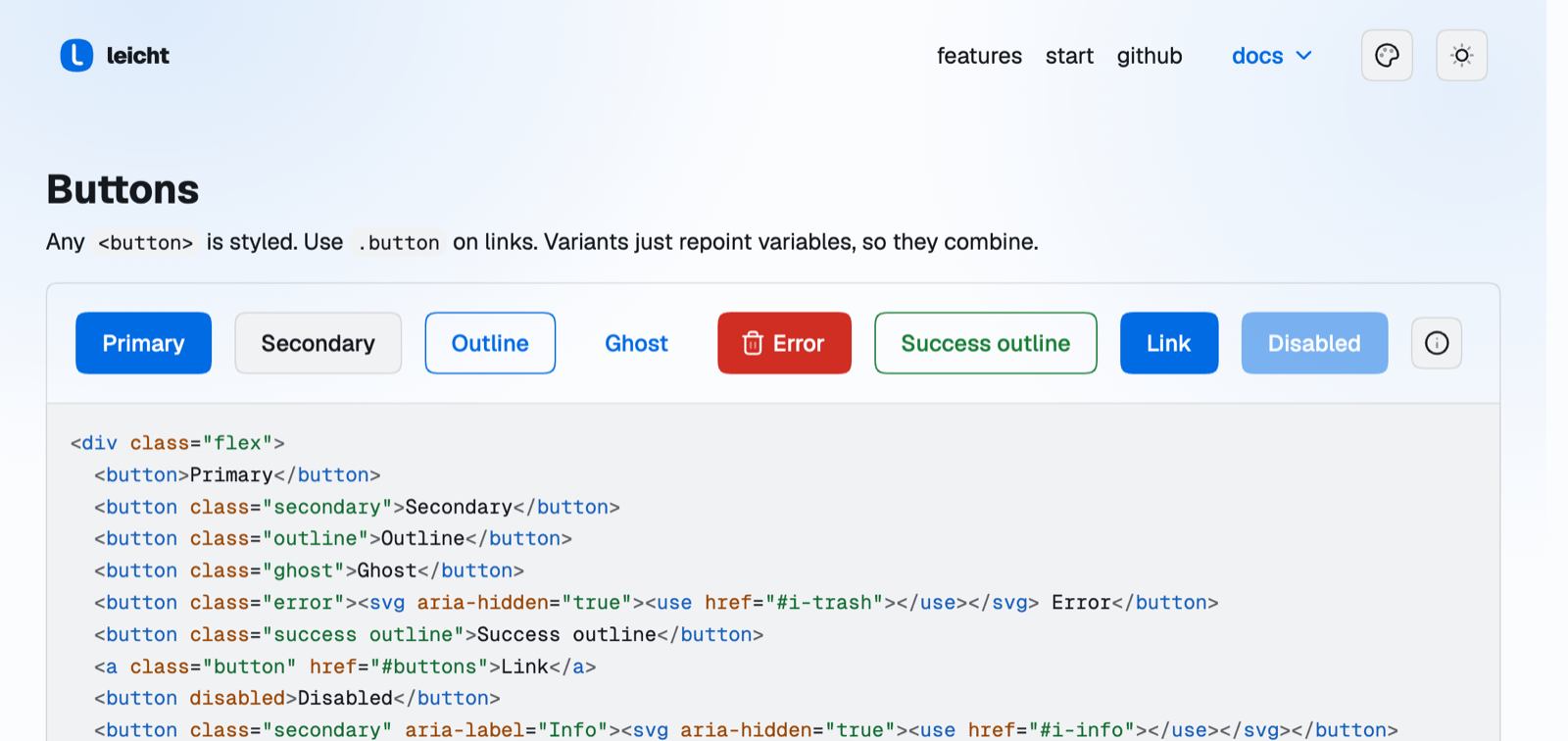Click the button disabled code line
Screen dimensions: 1568x741
(x=297, y=699)
